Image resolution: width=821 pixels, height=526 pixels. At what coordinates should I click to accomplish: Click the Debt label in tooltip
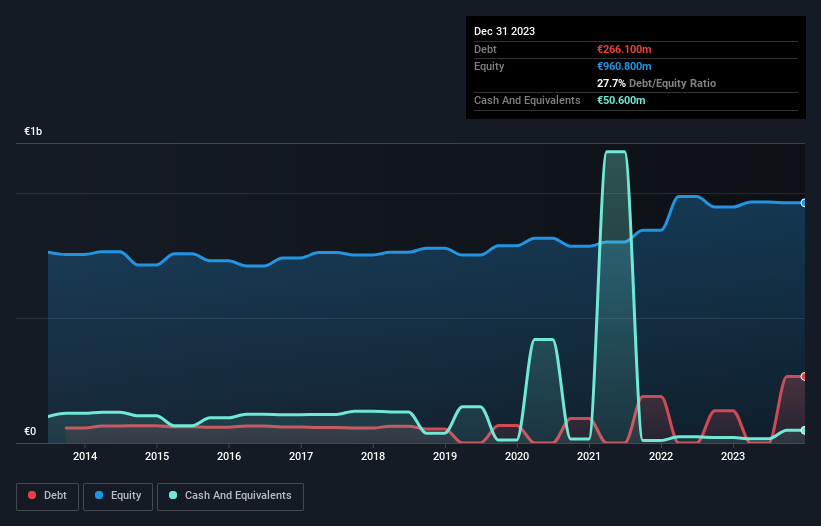coord(485,49)
